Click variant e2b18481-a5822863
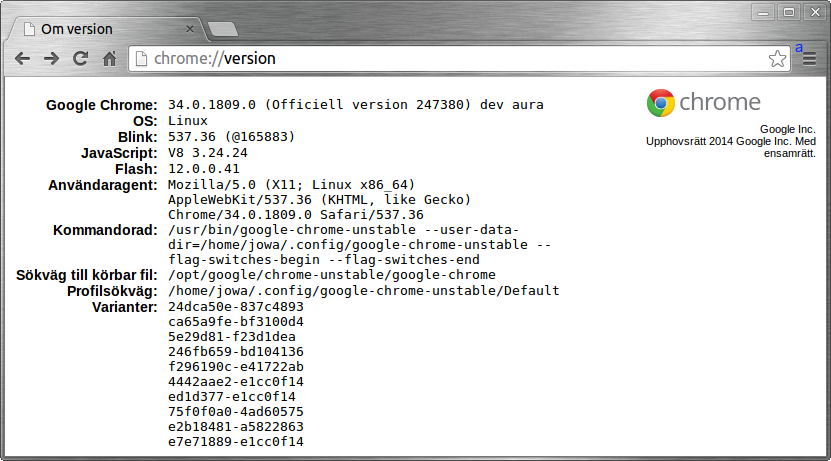 click(236, 427)
